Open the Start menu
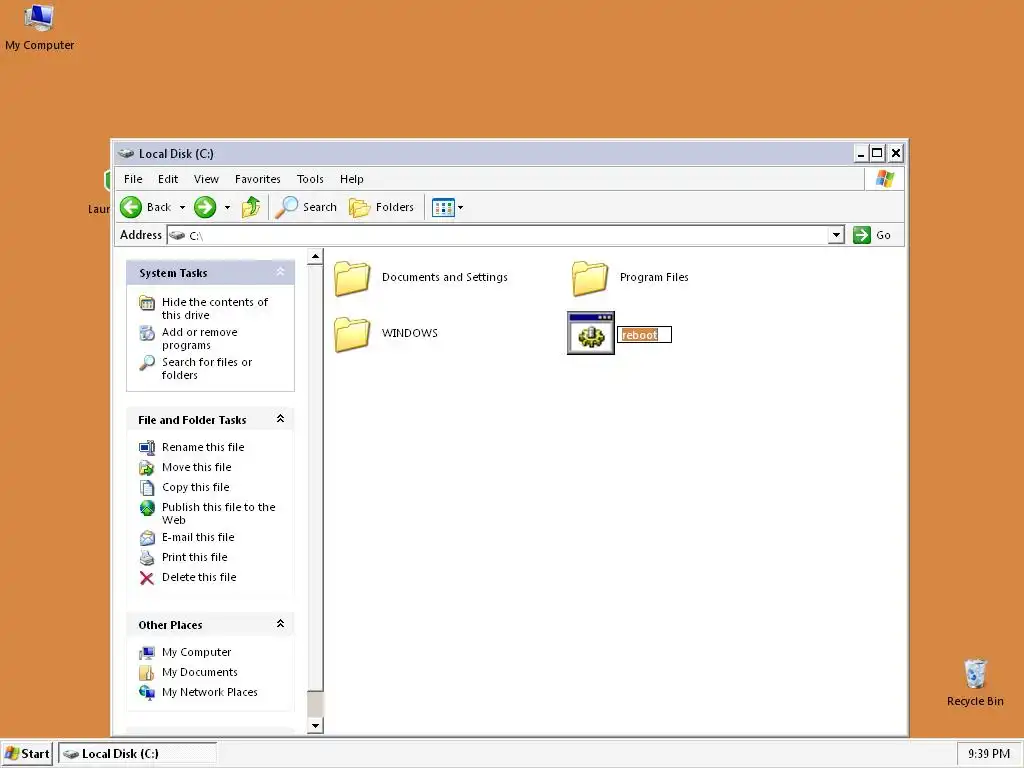Screen dimensions: 1024x768 tap(27, 754)
